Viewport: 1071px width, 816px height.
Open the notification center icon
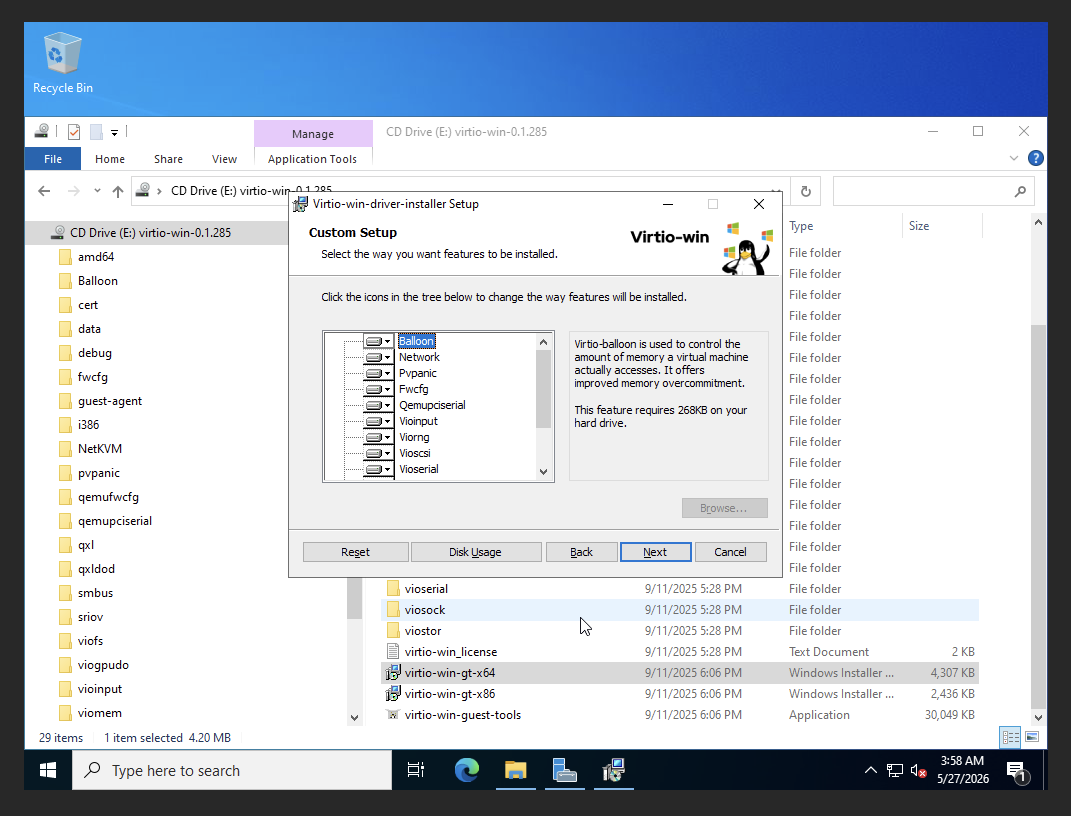point(1018,772)
